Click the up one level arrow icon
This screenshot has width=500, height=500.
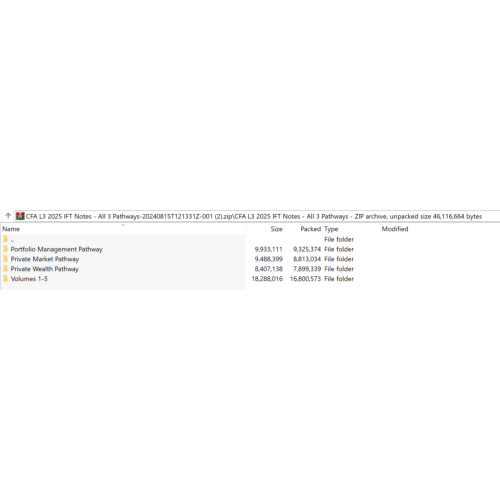(8, 216)
